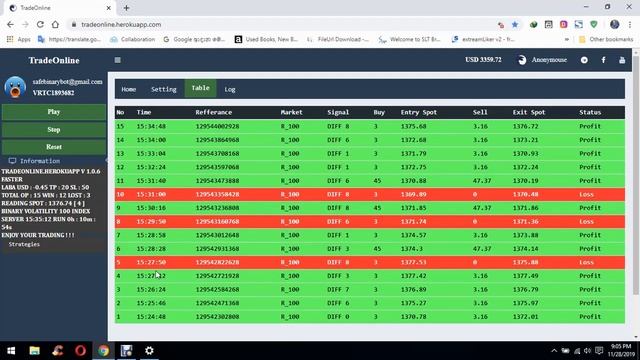Open the Facebook icon in the header
This screenshot has height=360, width=640.
(603, 60)
